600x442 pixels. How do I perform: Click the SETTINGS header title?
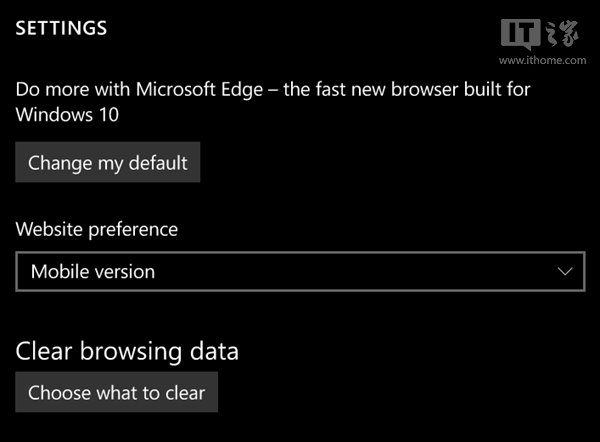click(61, 28)
